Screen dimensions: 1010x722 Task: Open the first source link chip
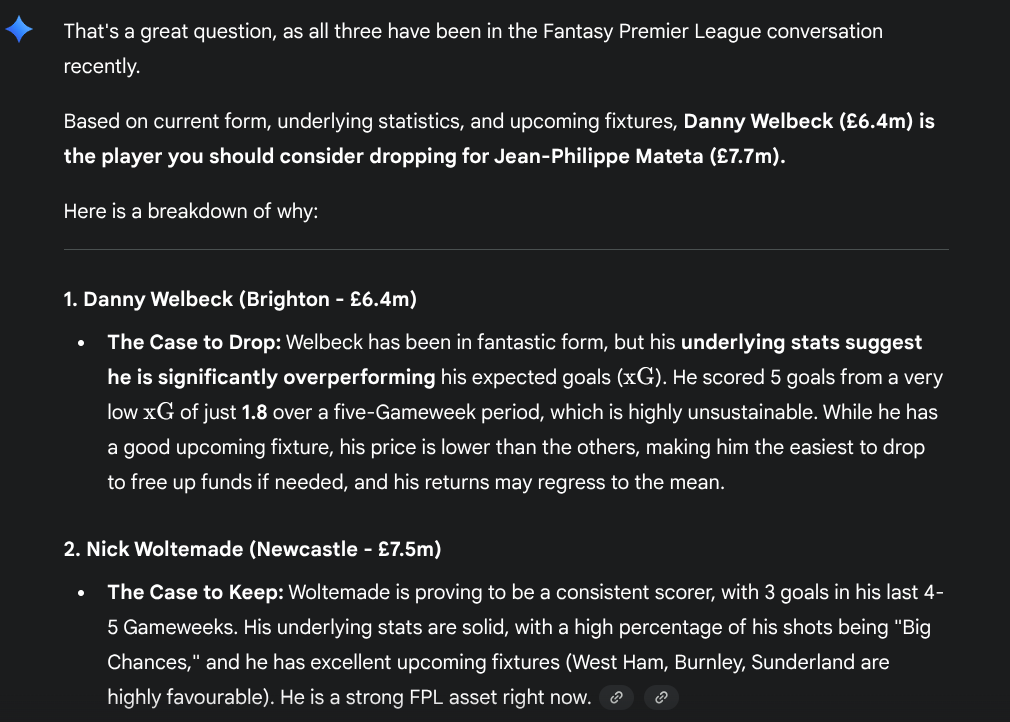pyautogui.click(x=617, y=698)
